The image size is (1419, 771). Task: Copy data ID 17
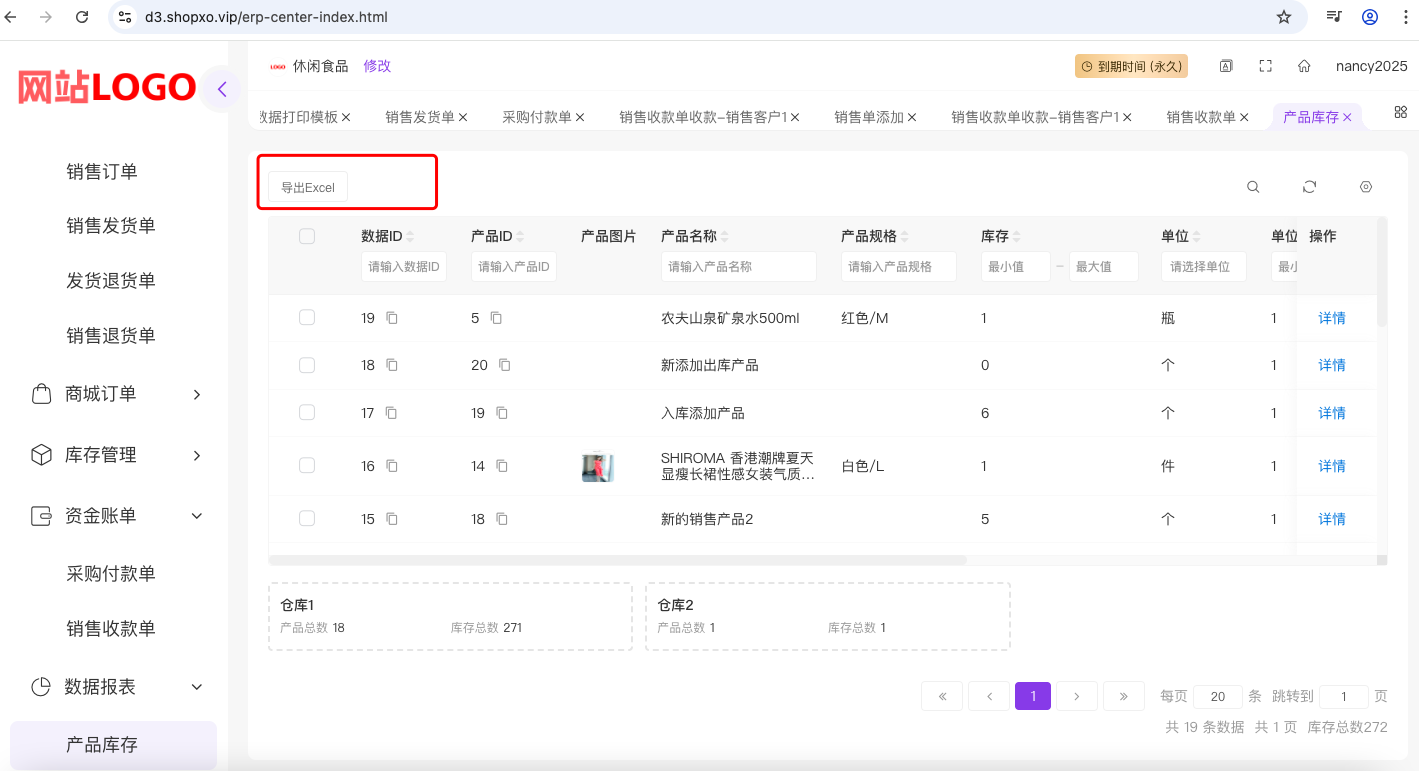[x=392, y=413]
